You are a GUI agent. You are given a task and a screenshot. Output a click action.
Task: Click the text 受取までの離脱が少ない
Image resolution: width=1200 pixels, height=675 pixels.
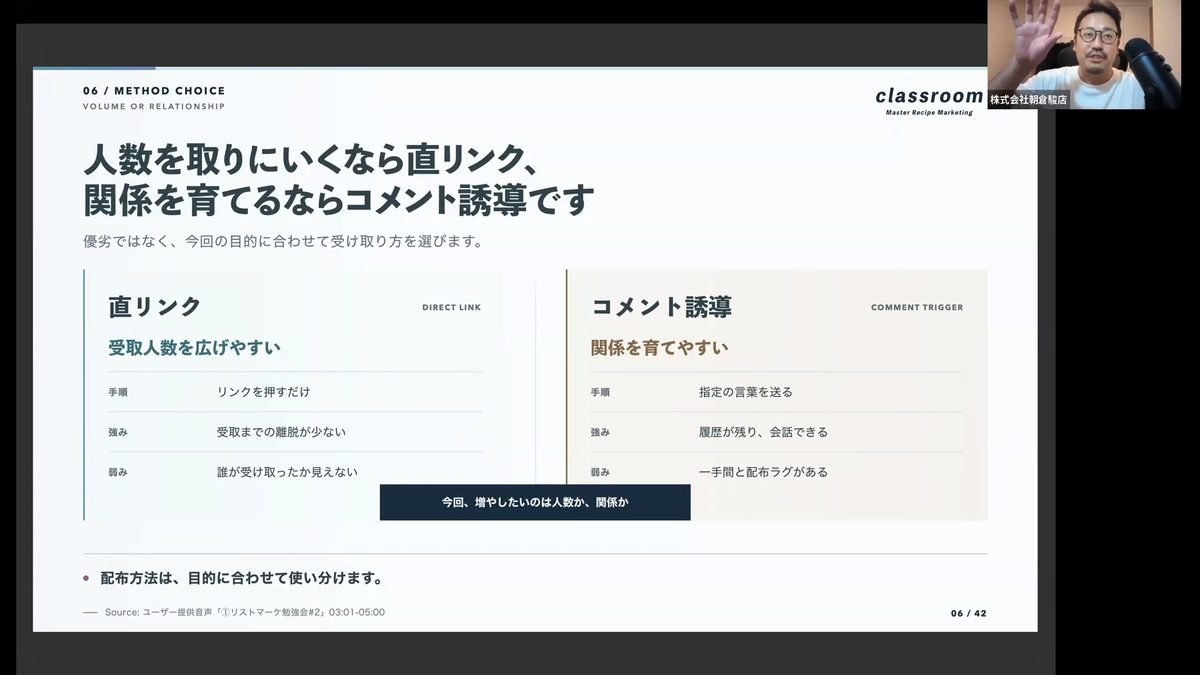click(281, 432)
